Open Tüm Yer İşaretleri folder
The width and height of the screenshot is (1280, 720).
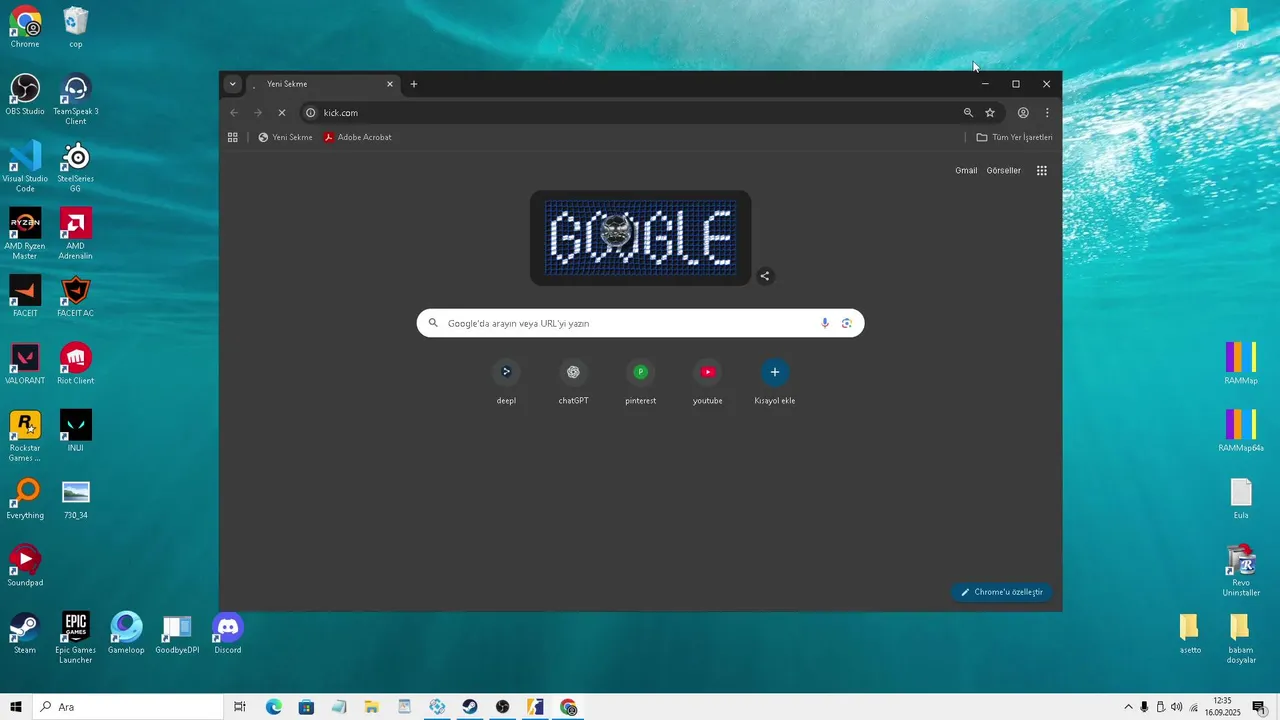pyautogui.click(x=1014, y=137)
